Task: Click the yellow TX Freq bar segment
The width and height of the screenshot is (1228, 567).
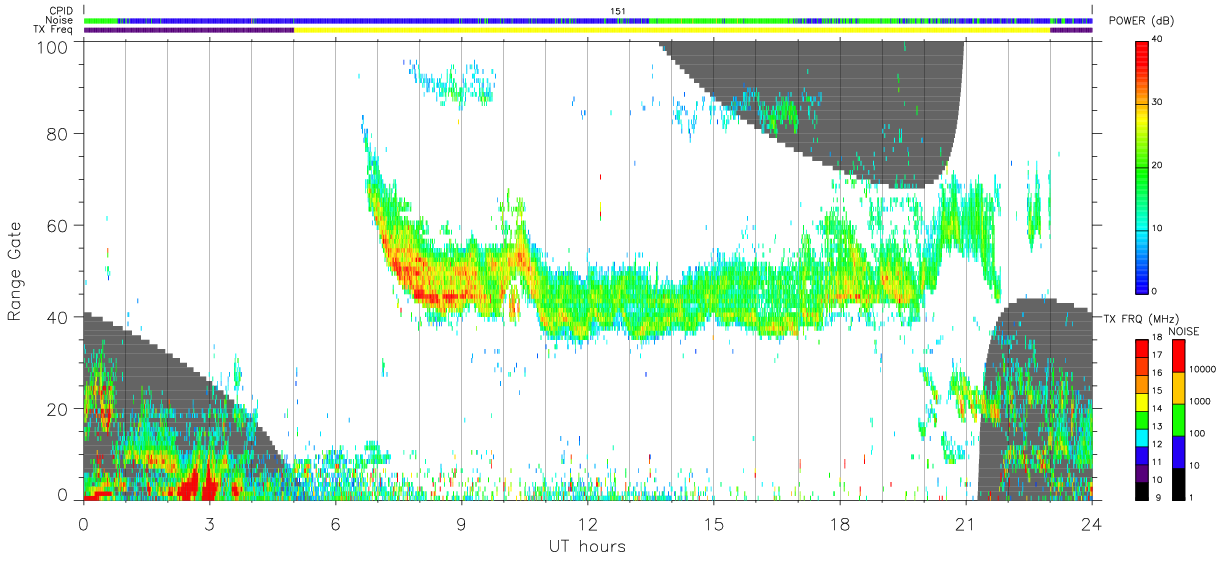Action: click(672, 30)
